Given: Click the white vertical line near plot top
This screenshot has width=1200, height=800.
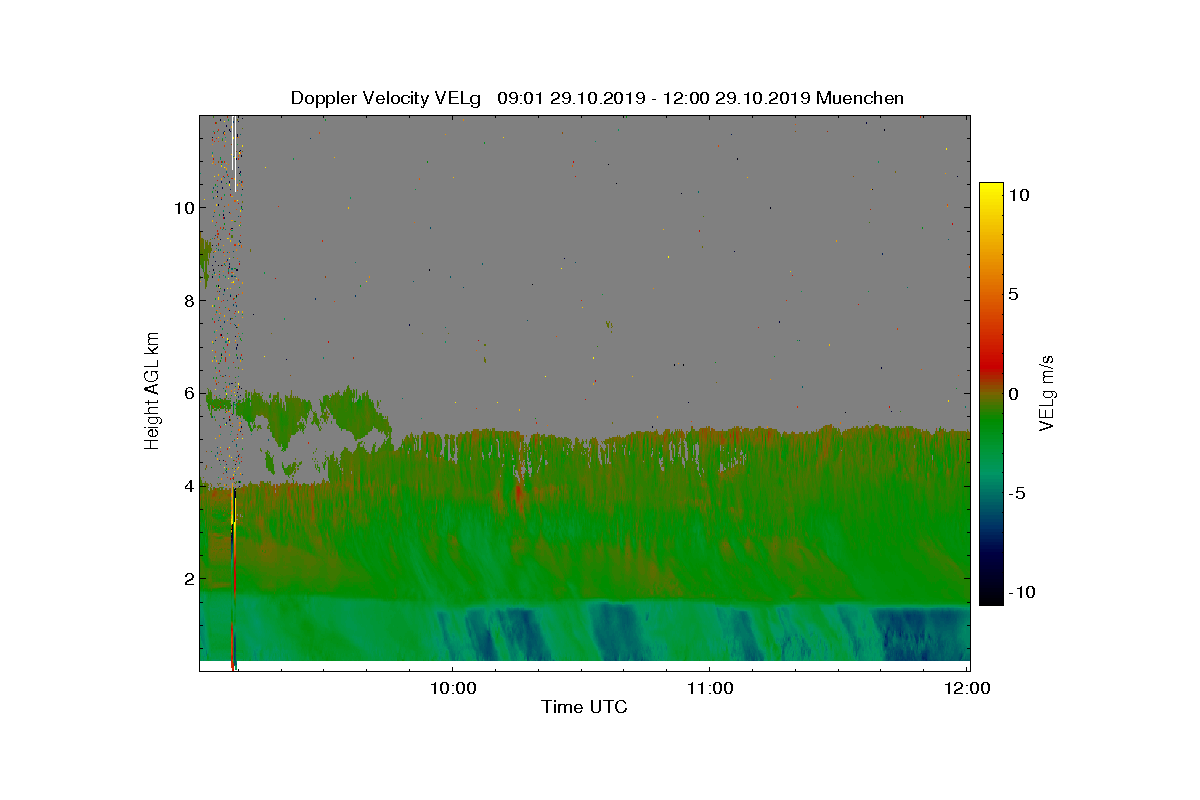Looking at the screenshot, I should [234, 153].
